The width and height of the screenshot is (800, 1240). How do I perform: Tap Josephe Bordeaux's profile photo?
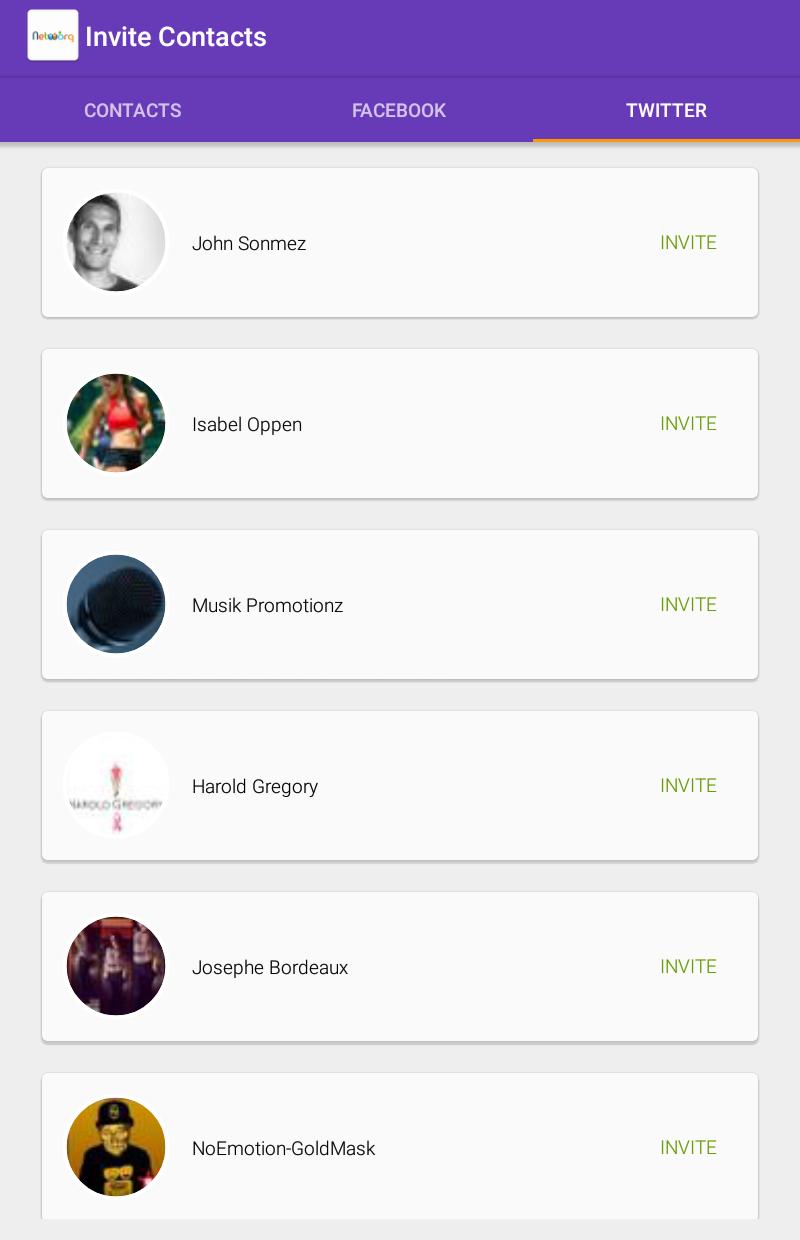[x=116, y=966]
